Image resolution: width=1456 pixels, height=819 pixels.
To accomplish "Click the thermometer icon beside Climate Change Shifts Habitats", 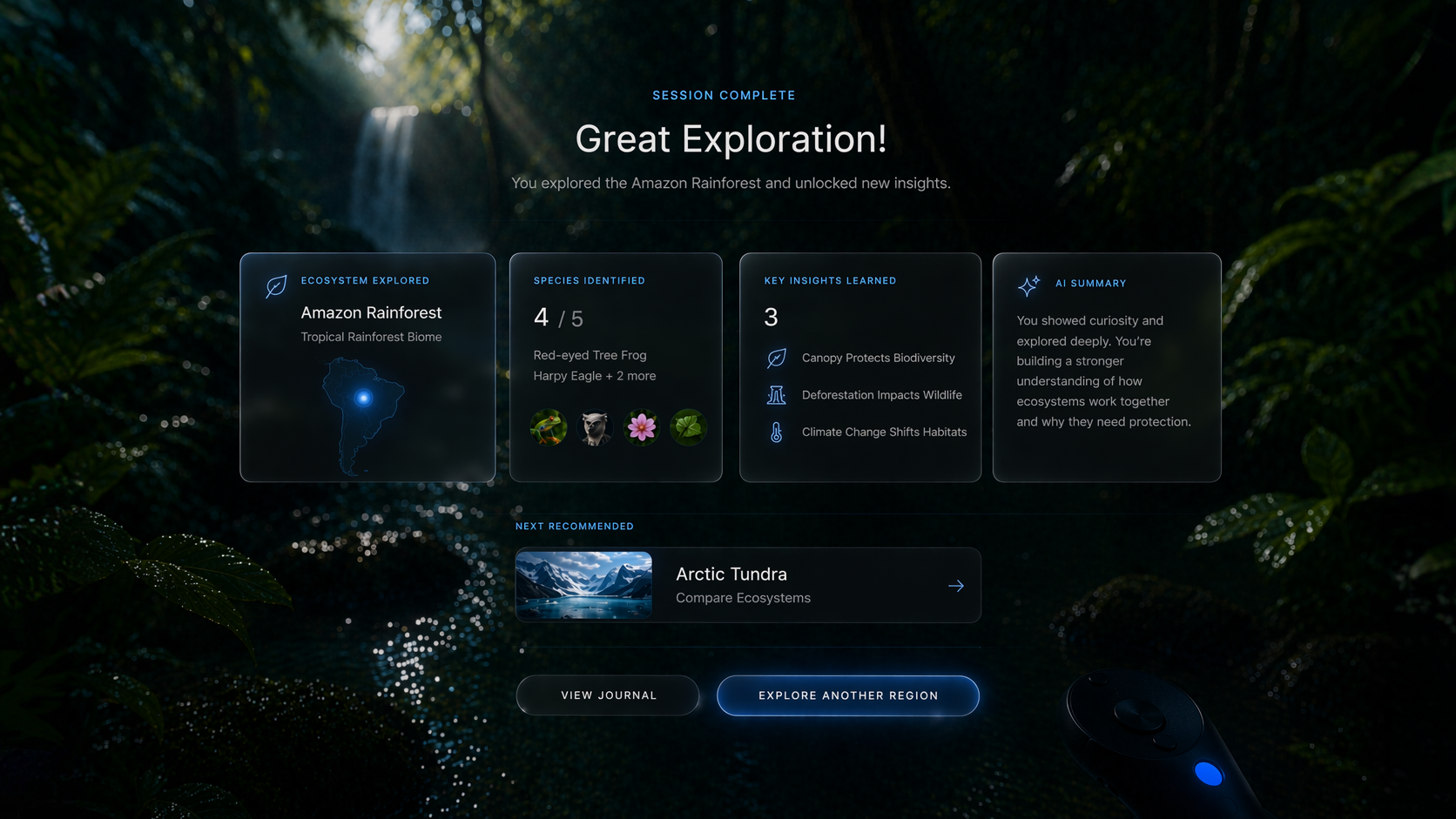I will (x=776, y=432).
